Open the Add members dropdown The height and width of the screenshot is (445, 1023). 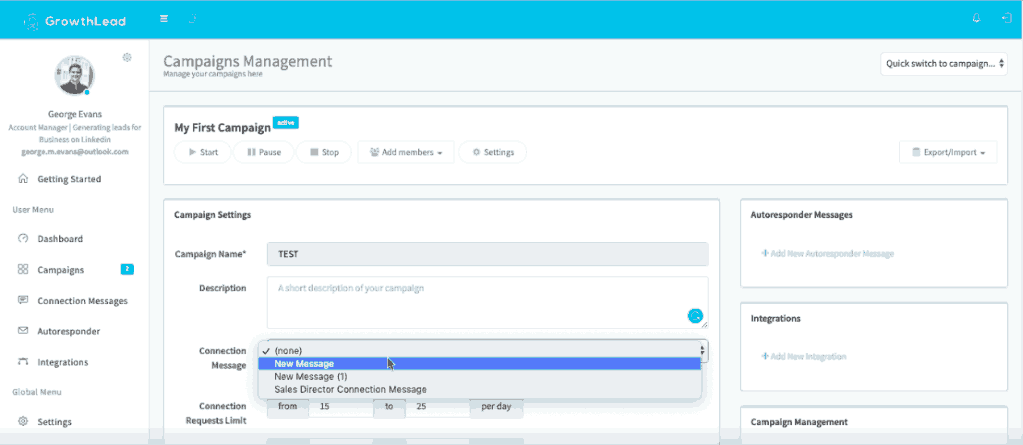click(x=406, y=152)
